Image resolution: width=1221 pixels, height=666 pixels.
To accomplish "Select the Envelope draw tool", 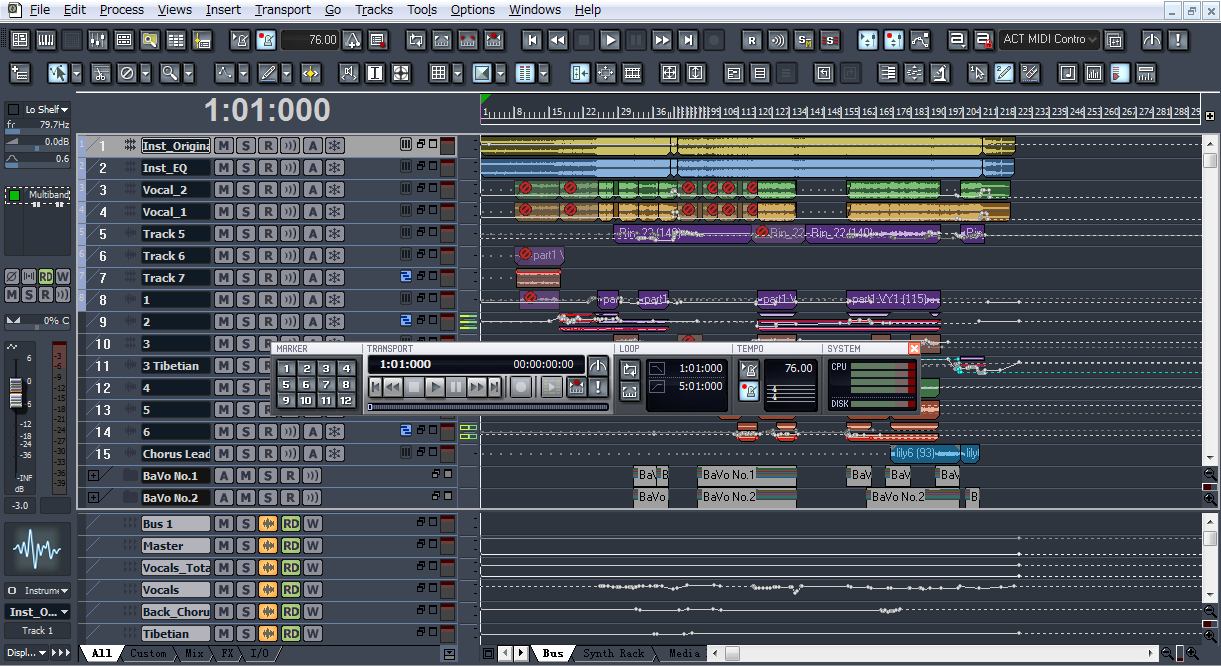I will [225, 73].
